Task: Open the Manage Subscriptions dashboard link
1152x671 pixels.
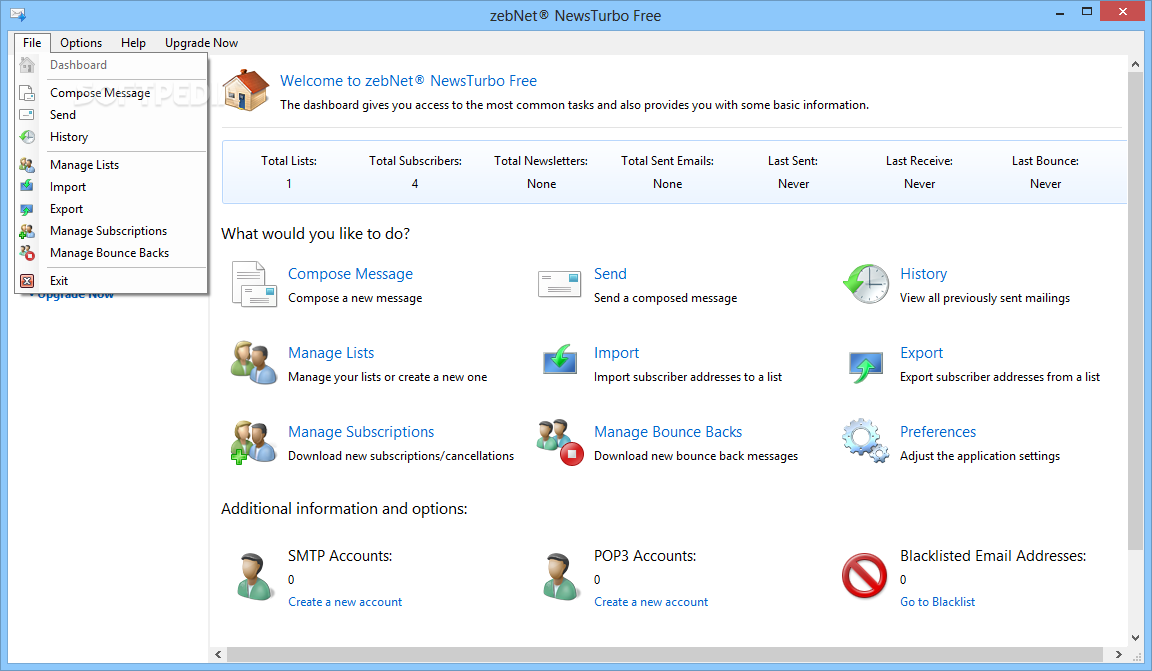Action: point(361,431)
